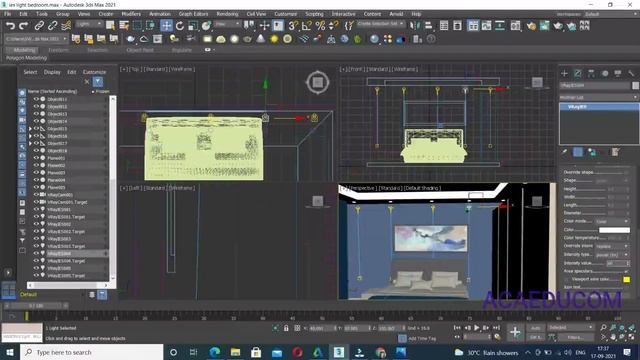Click the Mirror tool icon
The image size is (640, 360).
pos(415,26)
